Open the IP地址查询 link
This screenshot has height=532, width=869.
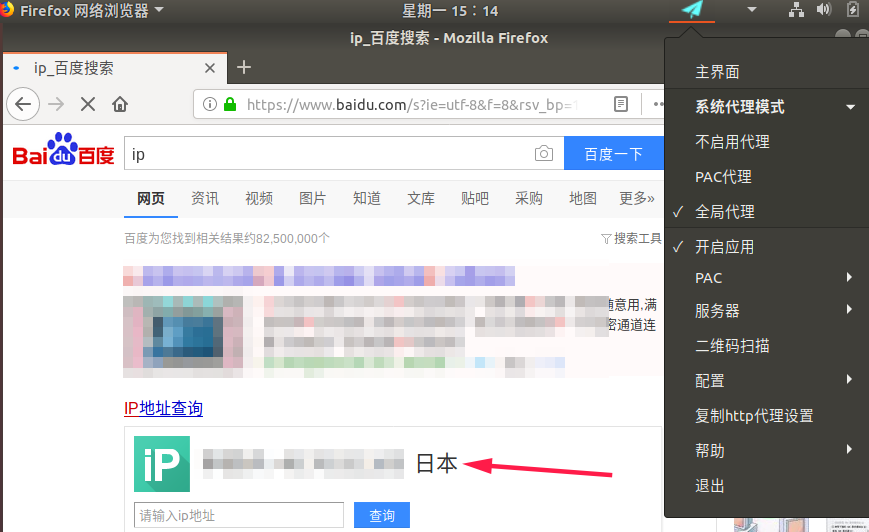[x=163, y=408]
